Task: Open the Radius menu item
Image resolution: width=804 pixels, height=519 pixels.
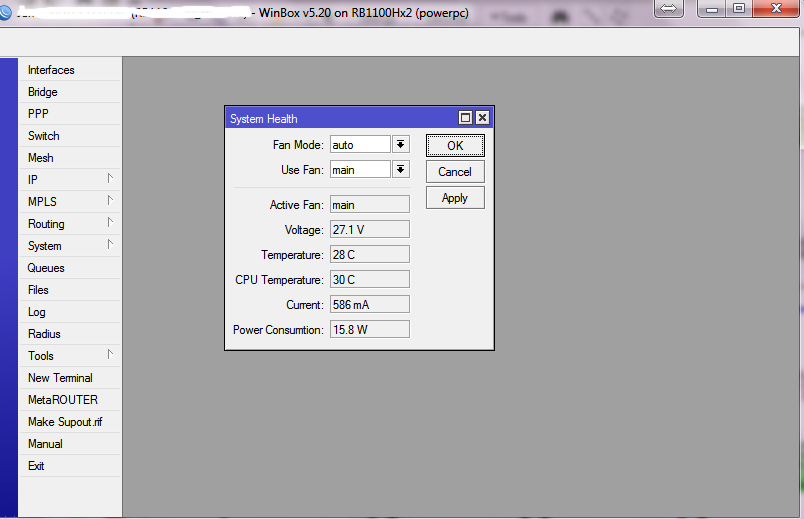Action: click(70, 334)
